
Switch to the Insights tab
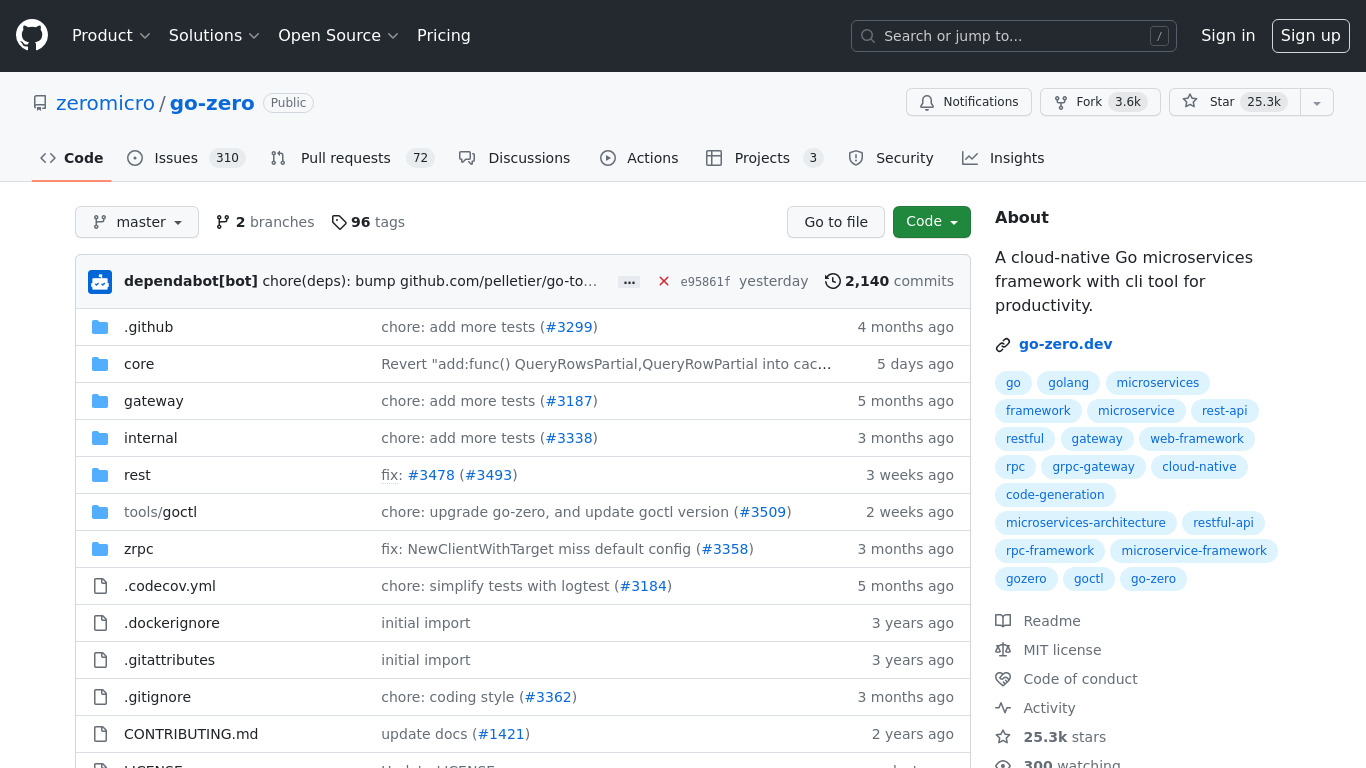[x=1003, y=158]
